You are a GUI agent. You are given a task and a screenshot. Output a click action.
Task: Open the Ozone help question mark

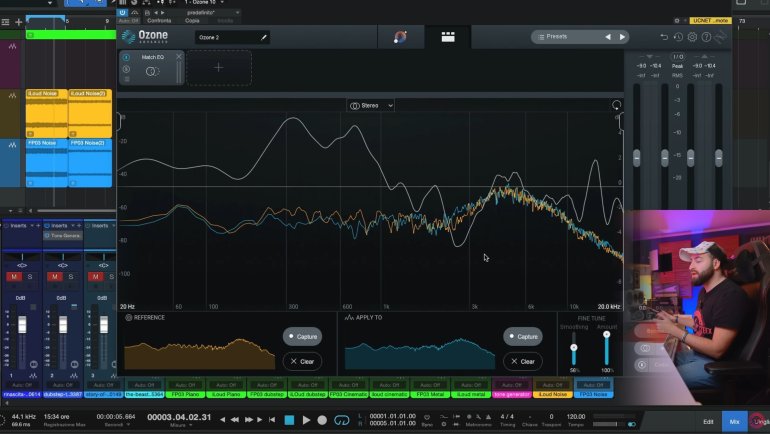706,37
